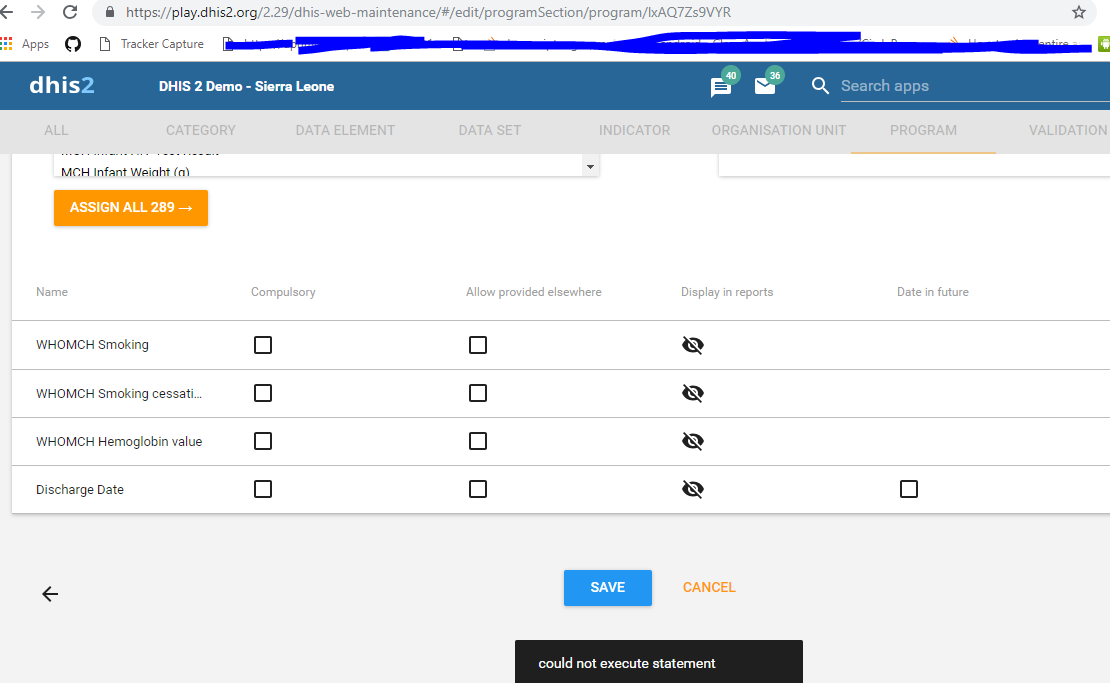1110x683 pixels.
Task: Click the data element list scroll-down arrow
Action: (589, 167)
